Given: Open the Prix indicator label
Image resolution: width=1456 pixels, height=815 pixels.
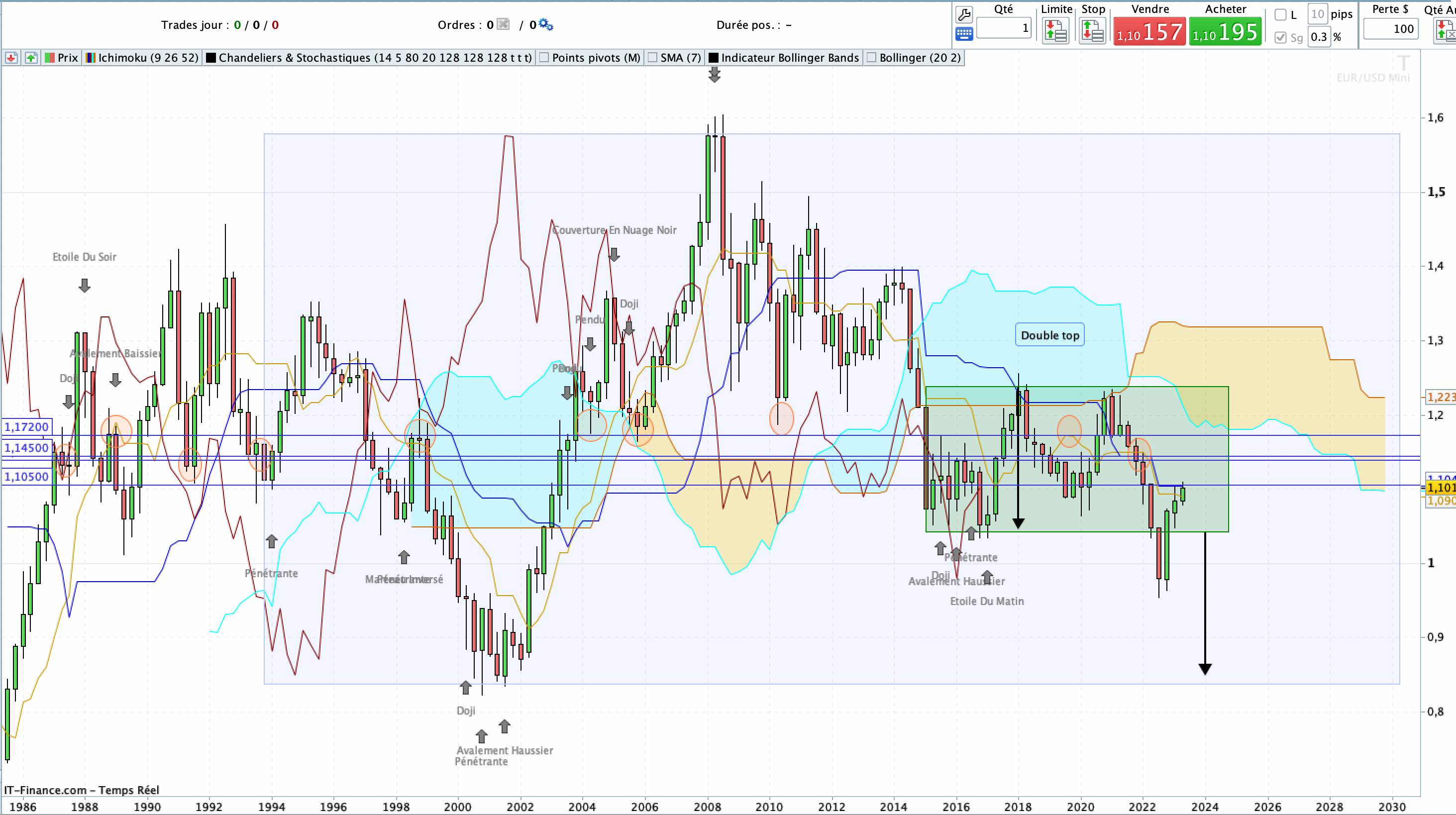Looking at the screenshot, I should pyautogui.click(x=68, y=58).
